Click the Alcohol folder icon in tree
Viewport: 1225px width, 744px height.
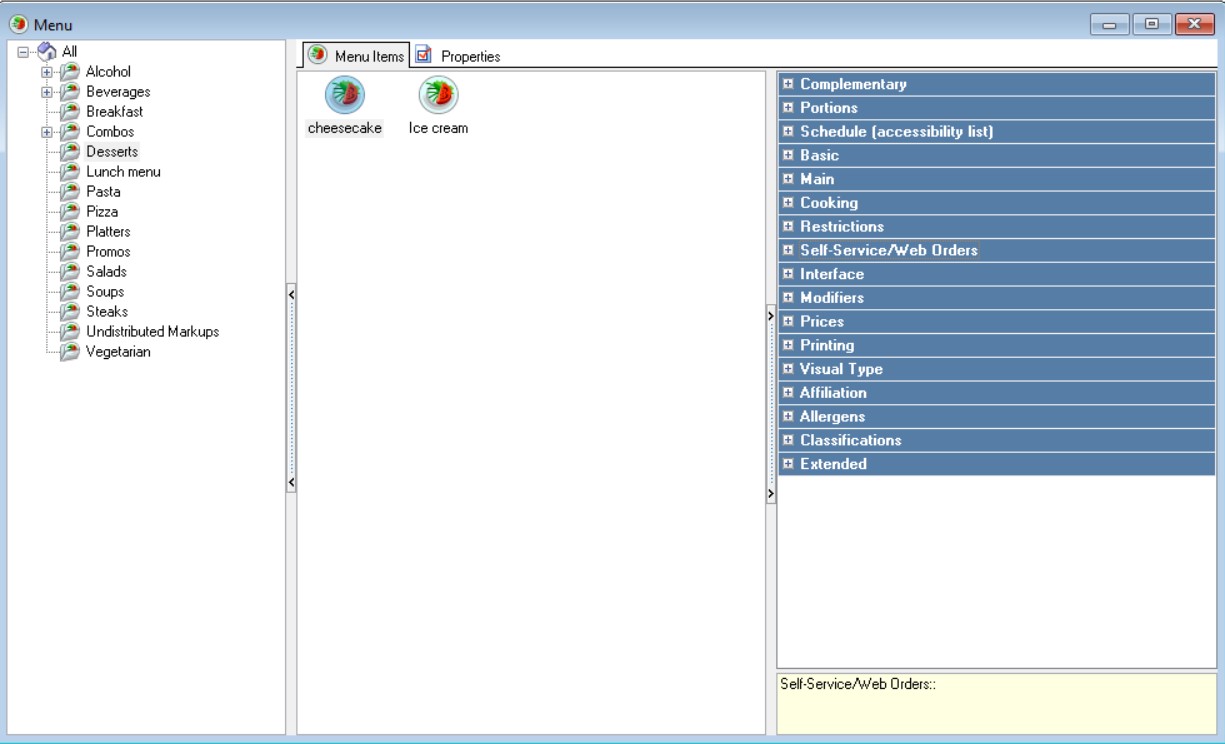tap(69, 72)
